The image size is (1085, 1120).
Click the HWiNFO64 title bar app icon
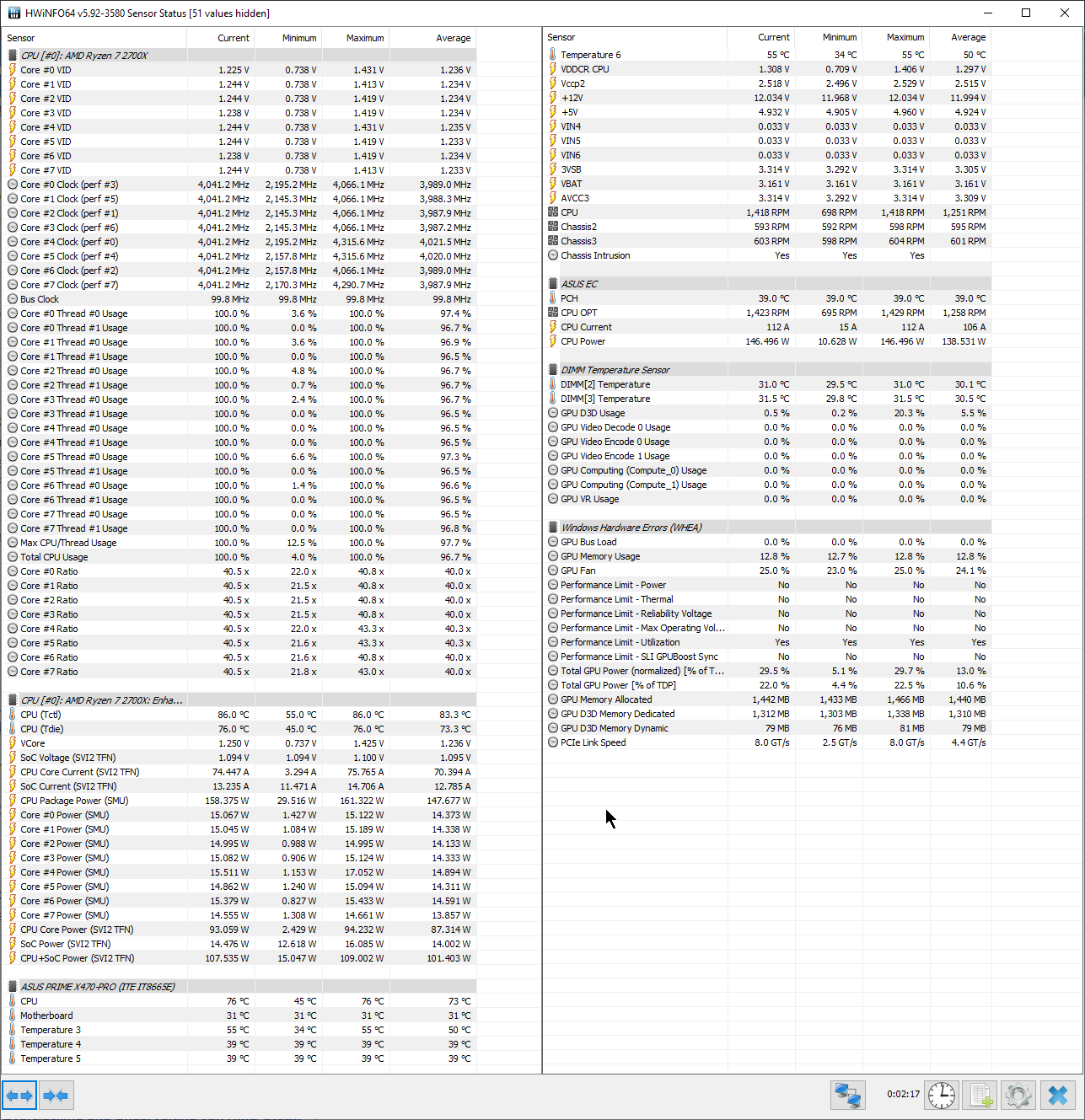(14, 13)
